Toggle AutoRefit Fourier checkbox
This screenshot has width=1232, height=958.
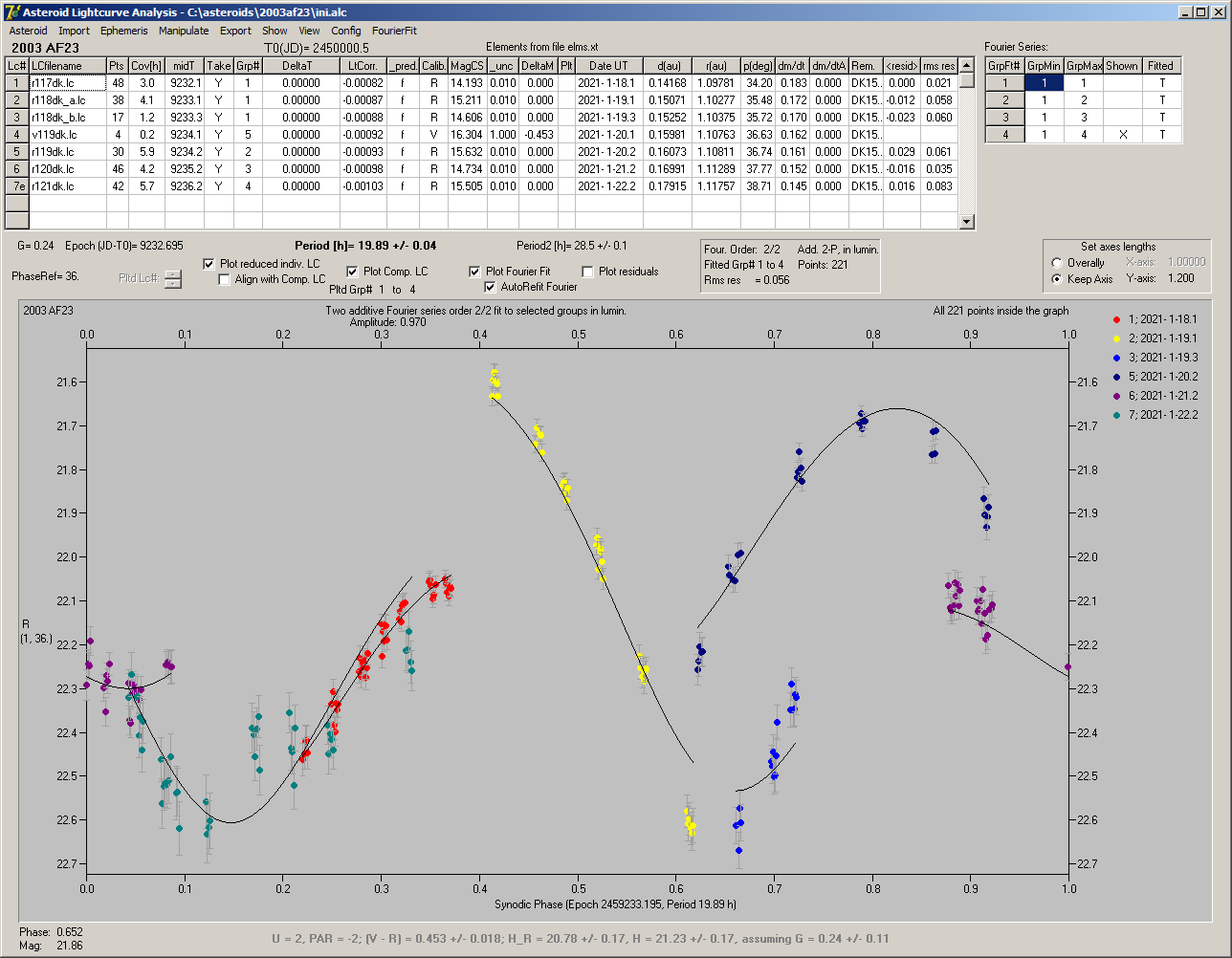(491, 287)
